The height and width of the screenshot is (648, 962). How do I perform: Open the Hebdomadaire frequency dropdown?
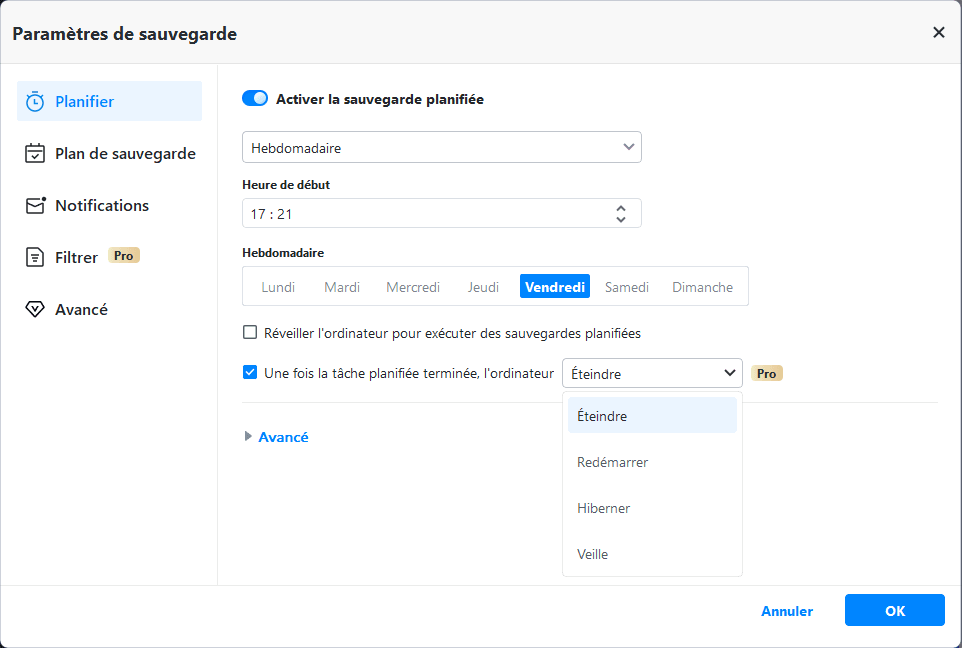tap(441, 147)
